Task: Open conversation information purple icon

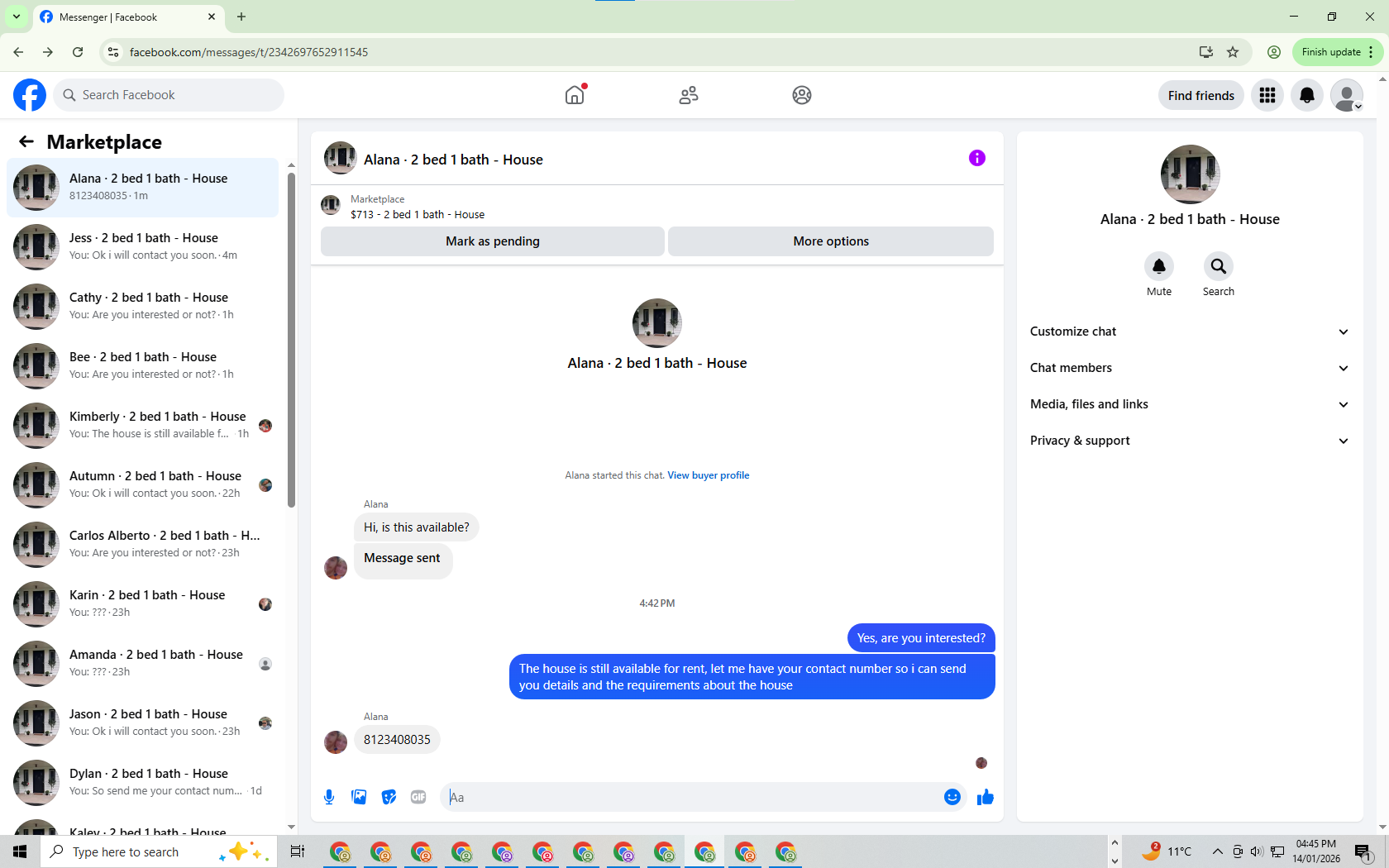Action: (x=977, y=158)
